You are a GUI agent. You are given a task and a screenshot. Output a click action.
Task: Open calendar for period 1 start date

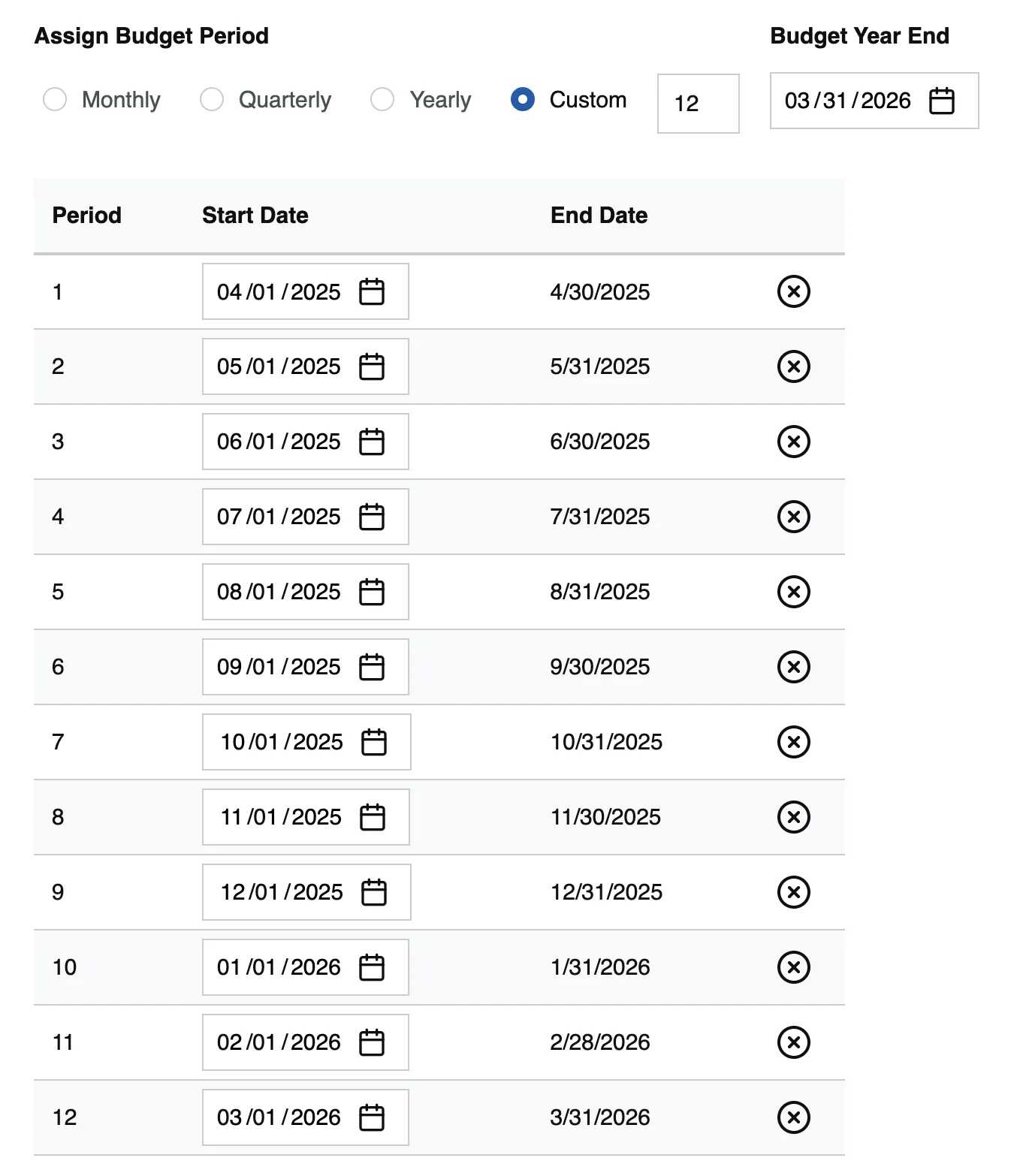click(x=372, y=291)
